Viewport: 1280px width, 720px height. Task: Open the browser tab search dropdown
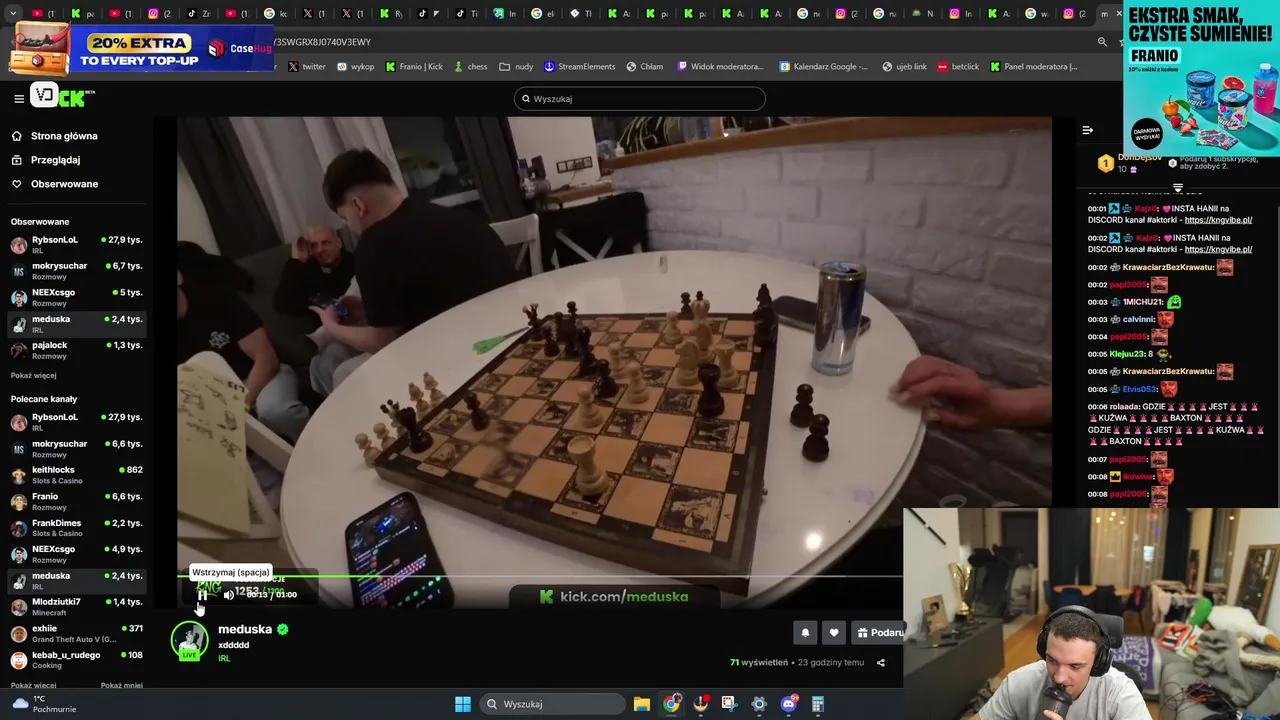pos(13,14)
